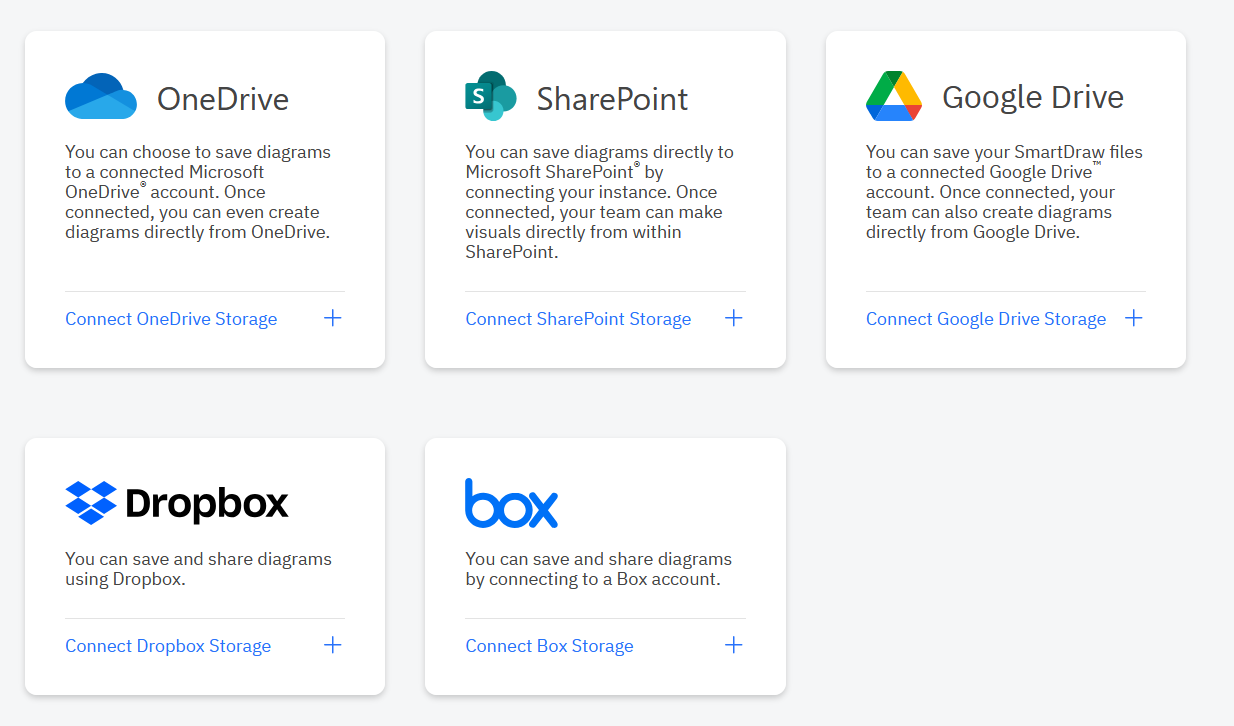The image size is (1234, 726).
Task: Choose the Connect Box Storage link
Action: point(549,646)
